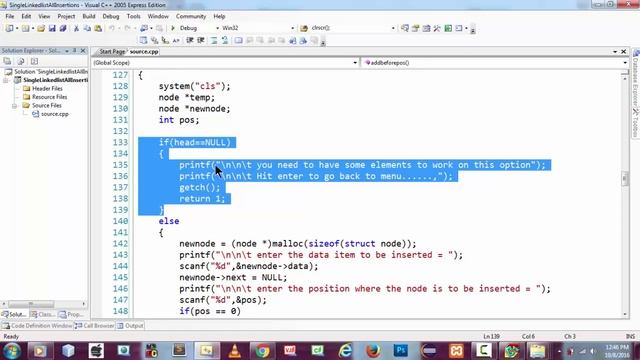Screen dimensions: 640x360
Task: Click the Start Debugging play icon
Action: [173, 28]
